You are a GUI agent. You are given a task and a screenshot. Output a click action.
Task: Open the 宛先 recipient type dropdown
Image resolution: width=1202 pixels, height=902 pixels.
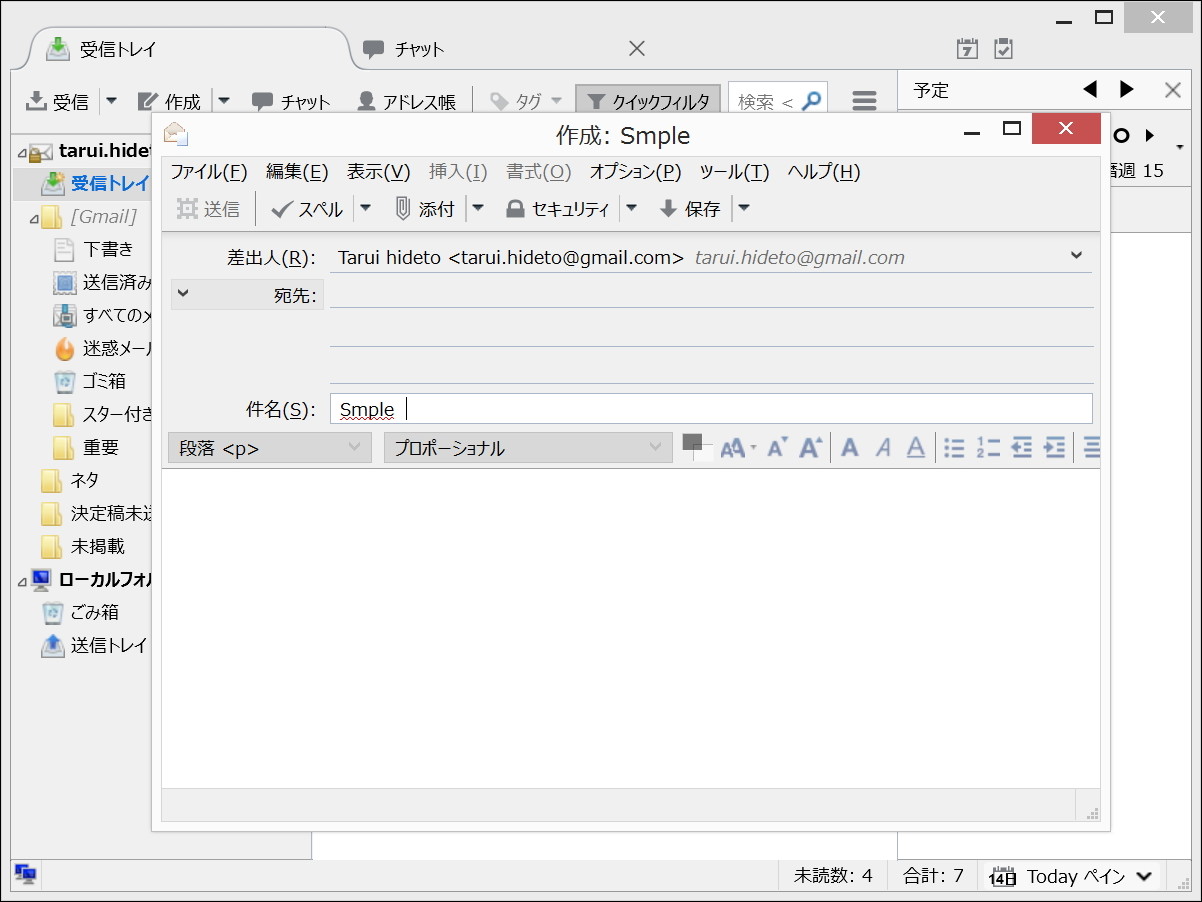(x=247, y=295)
